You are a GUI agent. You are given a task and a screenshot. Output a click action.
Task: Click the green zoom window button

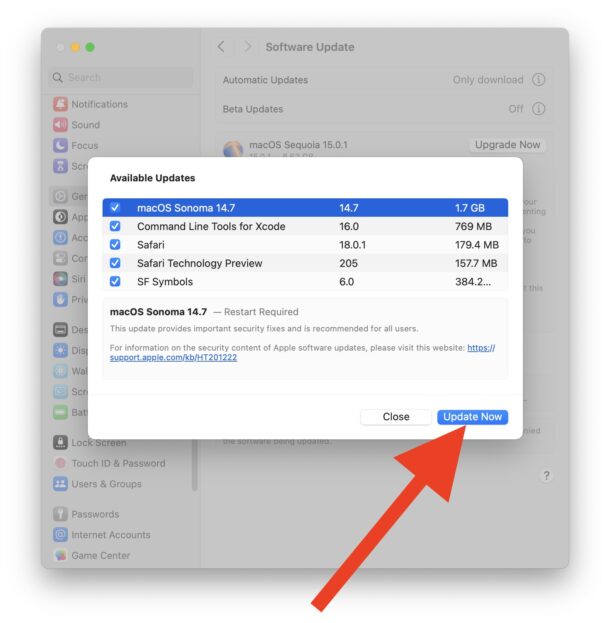[90, 47]
